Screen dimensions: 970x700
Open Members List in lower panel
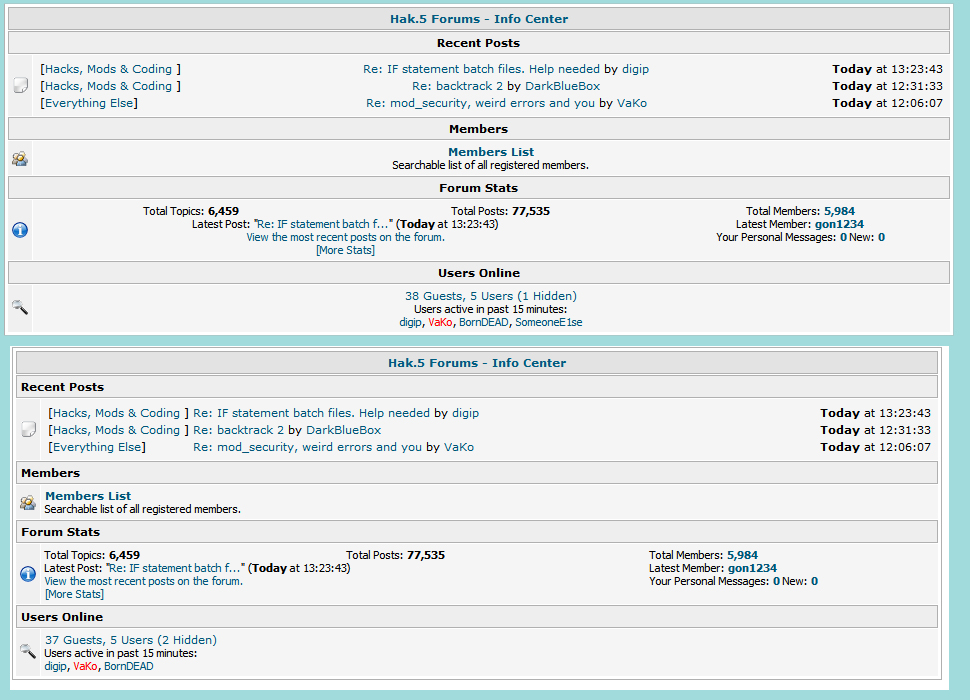(x=88, y=496)
